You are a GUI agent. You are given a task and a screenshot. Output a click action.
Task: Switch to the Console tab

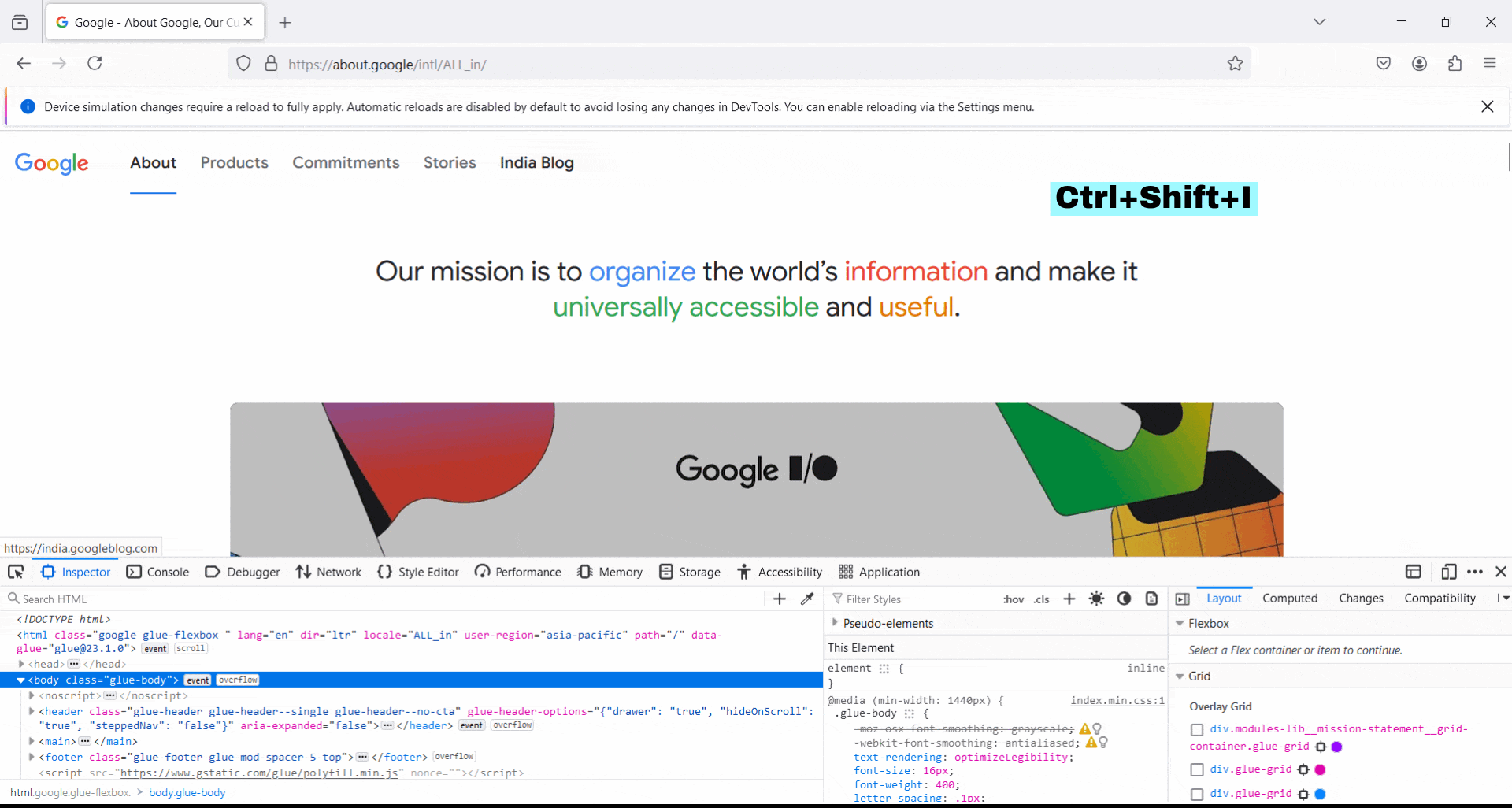point(158,572)
